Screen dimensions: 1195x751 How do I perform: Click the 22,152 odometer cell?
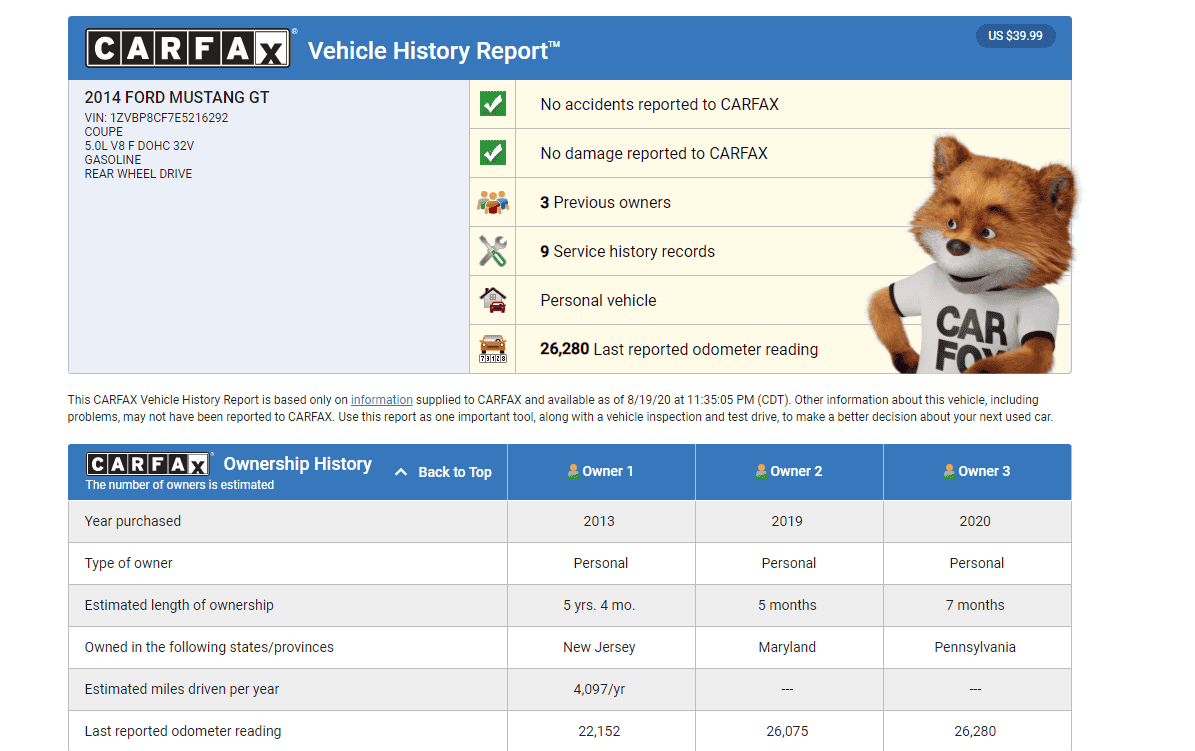click(x=599, y=731)
